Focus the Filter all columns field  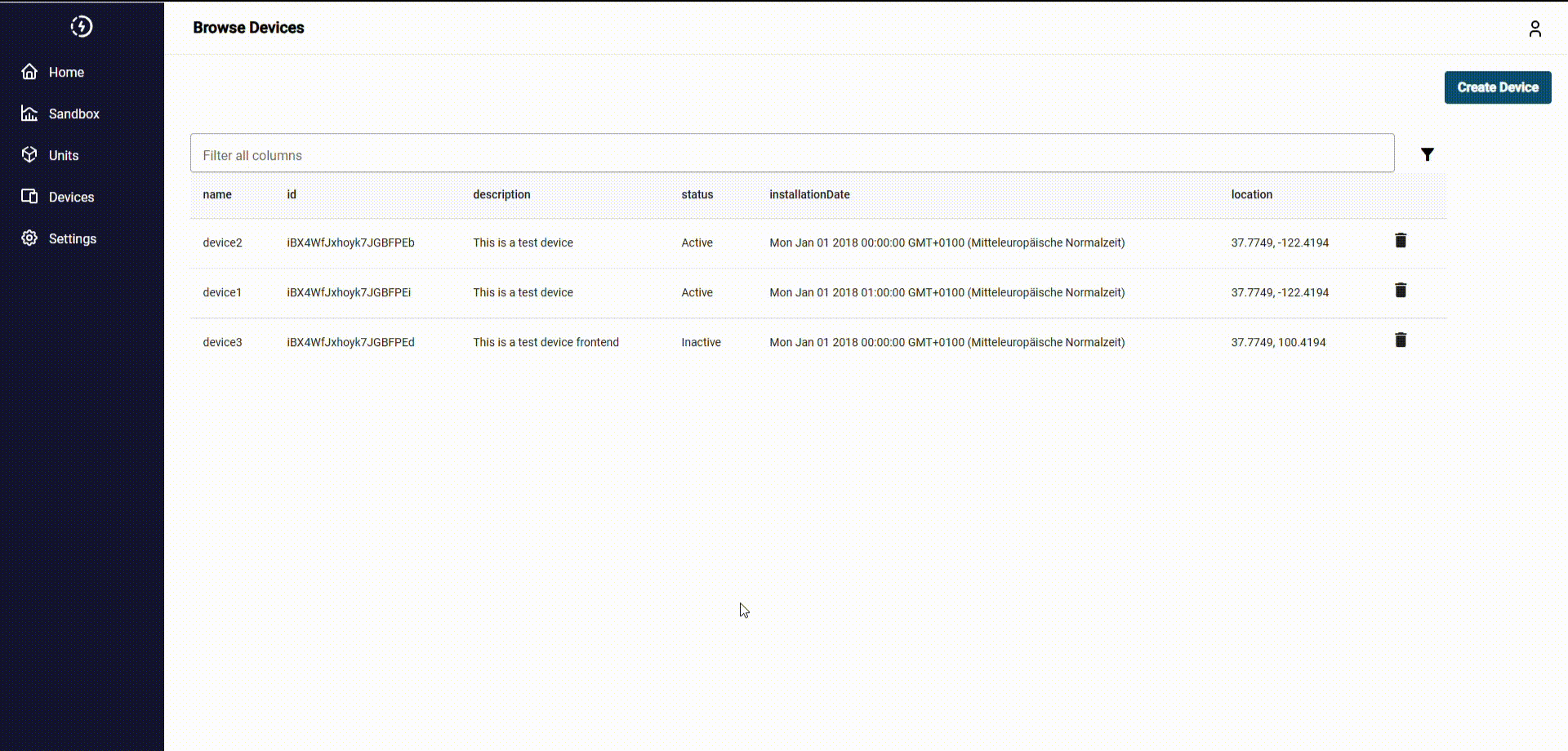792,153
